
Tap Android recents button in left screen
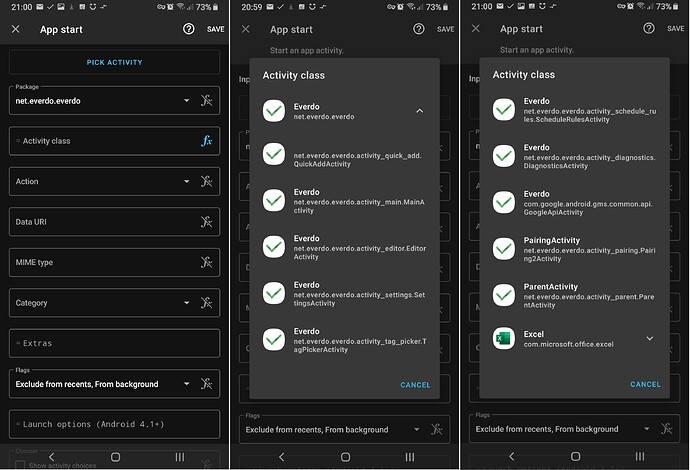tap(180, 457)
